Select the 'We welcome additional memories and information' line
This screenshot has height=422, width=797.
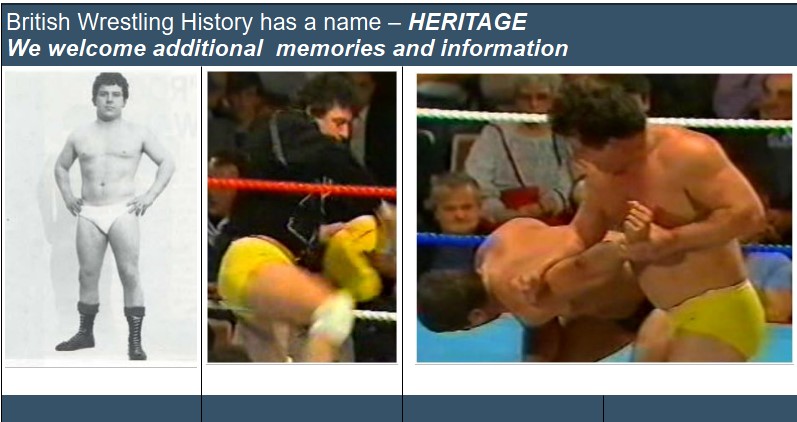[x=287, y=48]
